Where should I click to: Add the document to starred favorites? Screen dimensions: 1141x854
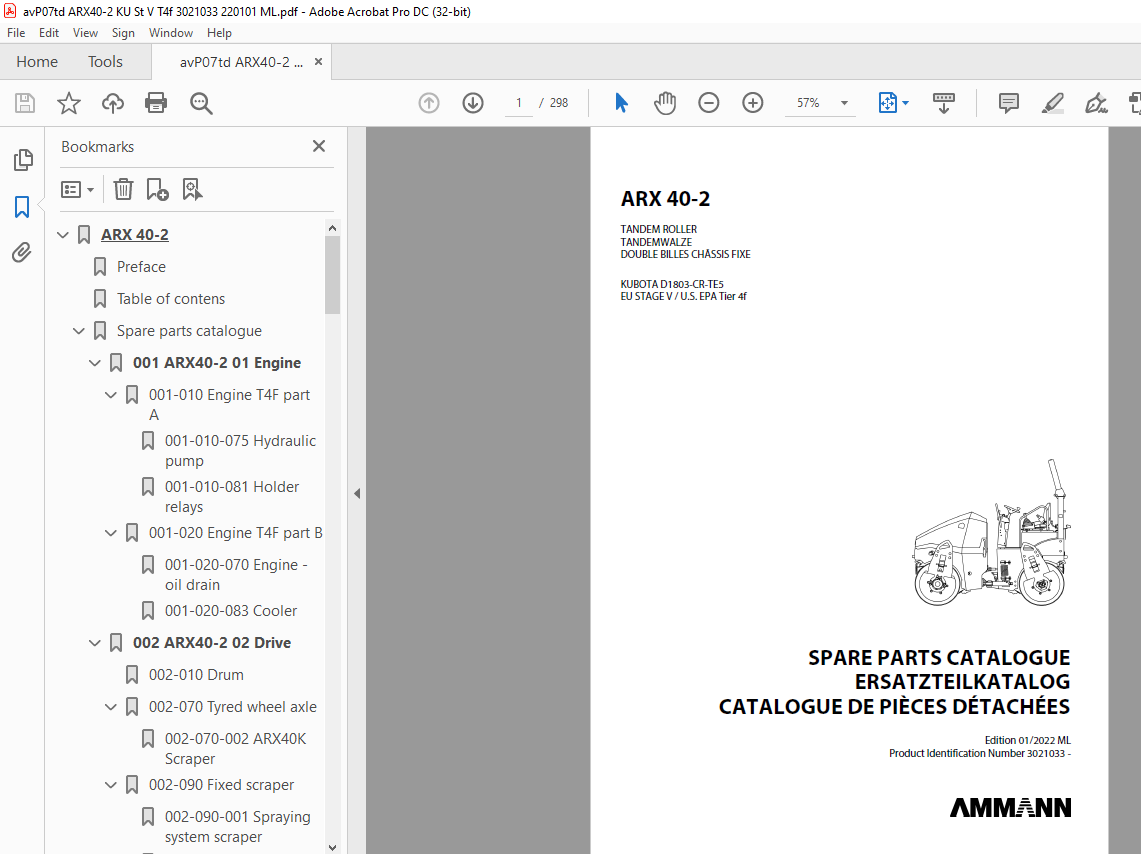[68, 103]
